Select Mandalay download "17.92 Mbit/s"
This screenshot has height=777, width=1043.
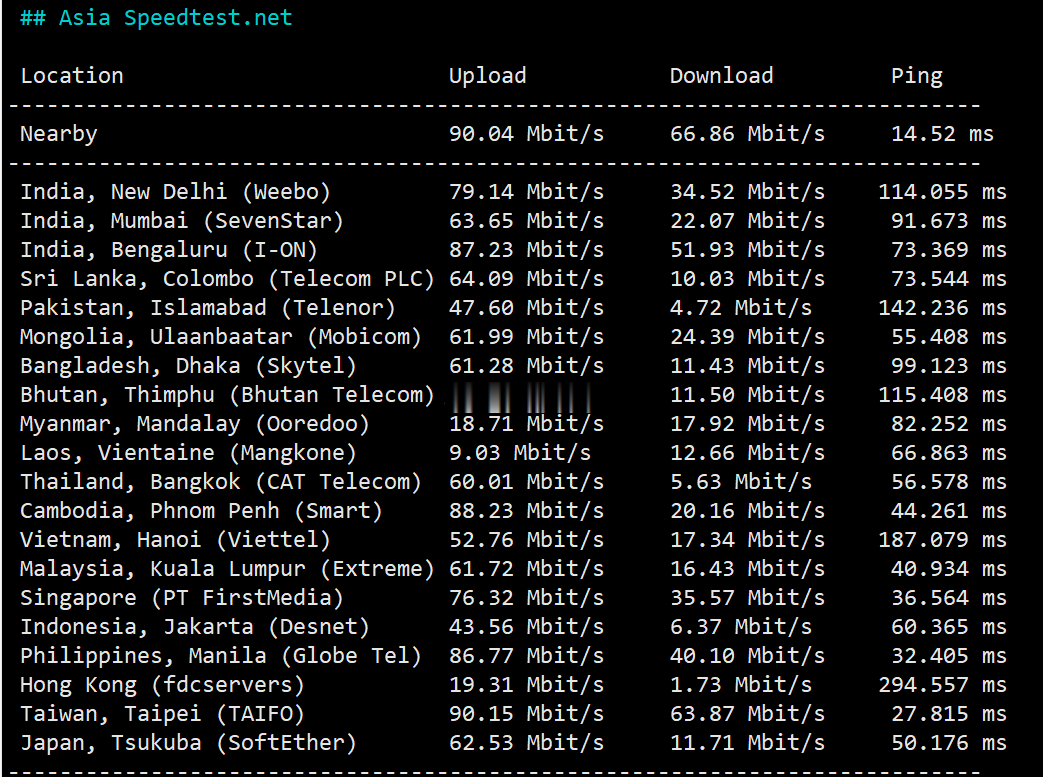(x=747, y=424)
